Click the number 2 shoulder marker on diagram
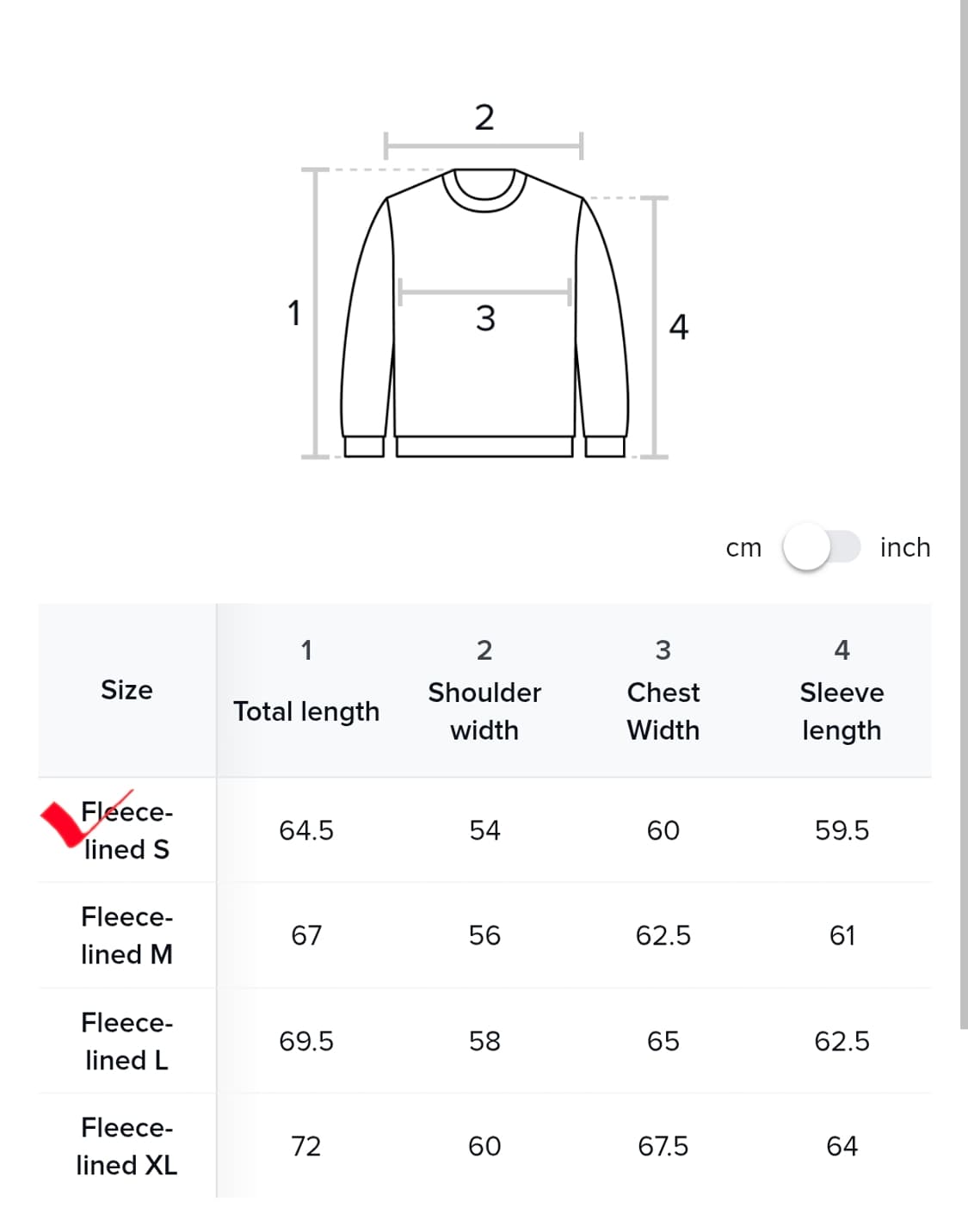This screenshot has width=968, height=1232. click(484, 118)
